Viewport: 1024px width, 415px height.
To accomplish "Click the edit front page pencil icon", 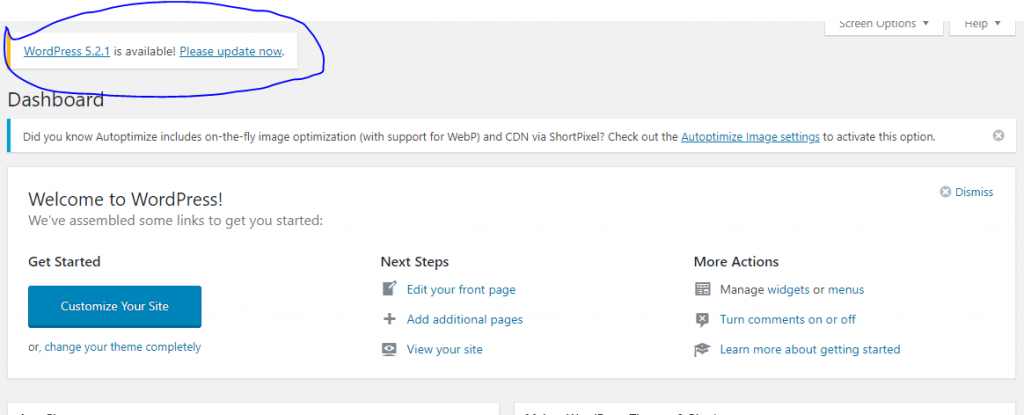I will coord(389,289).
